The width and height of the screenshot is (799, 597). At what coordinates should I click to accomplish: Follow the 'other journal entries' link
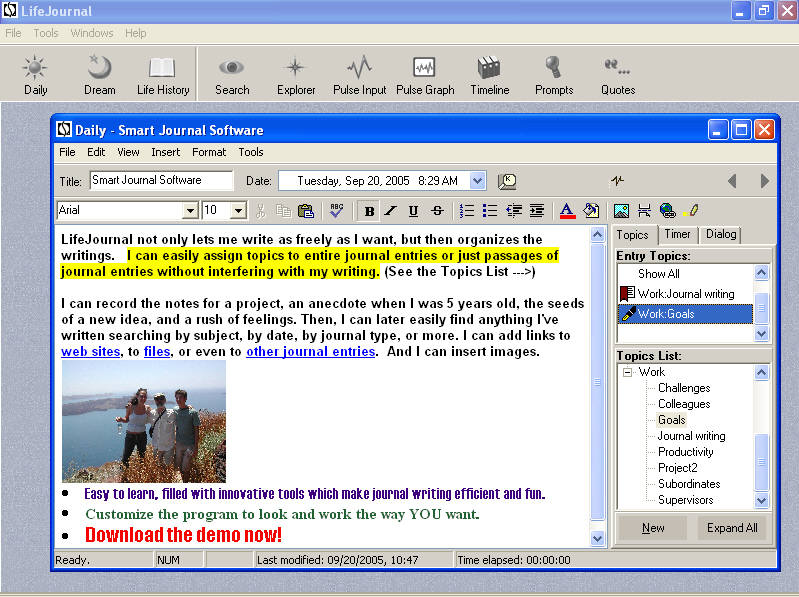pyautogui.click(x=310, y=351)
